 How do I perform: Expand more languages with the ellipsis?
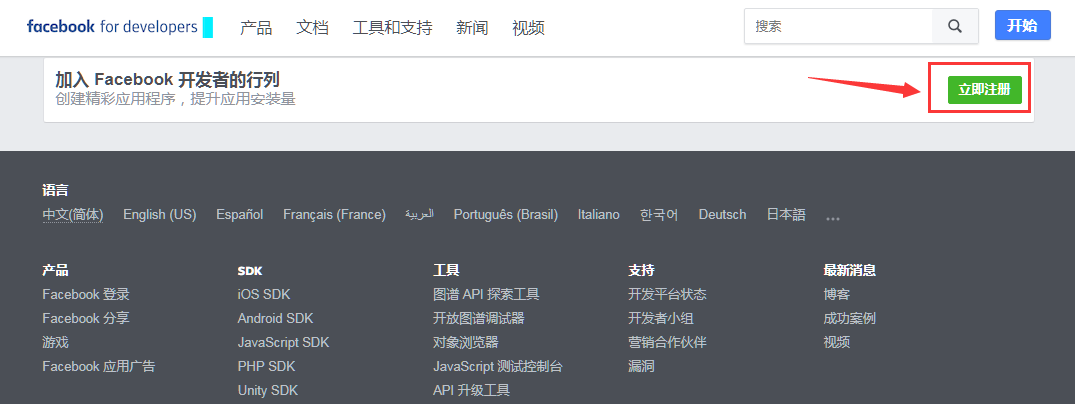833,218
